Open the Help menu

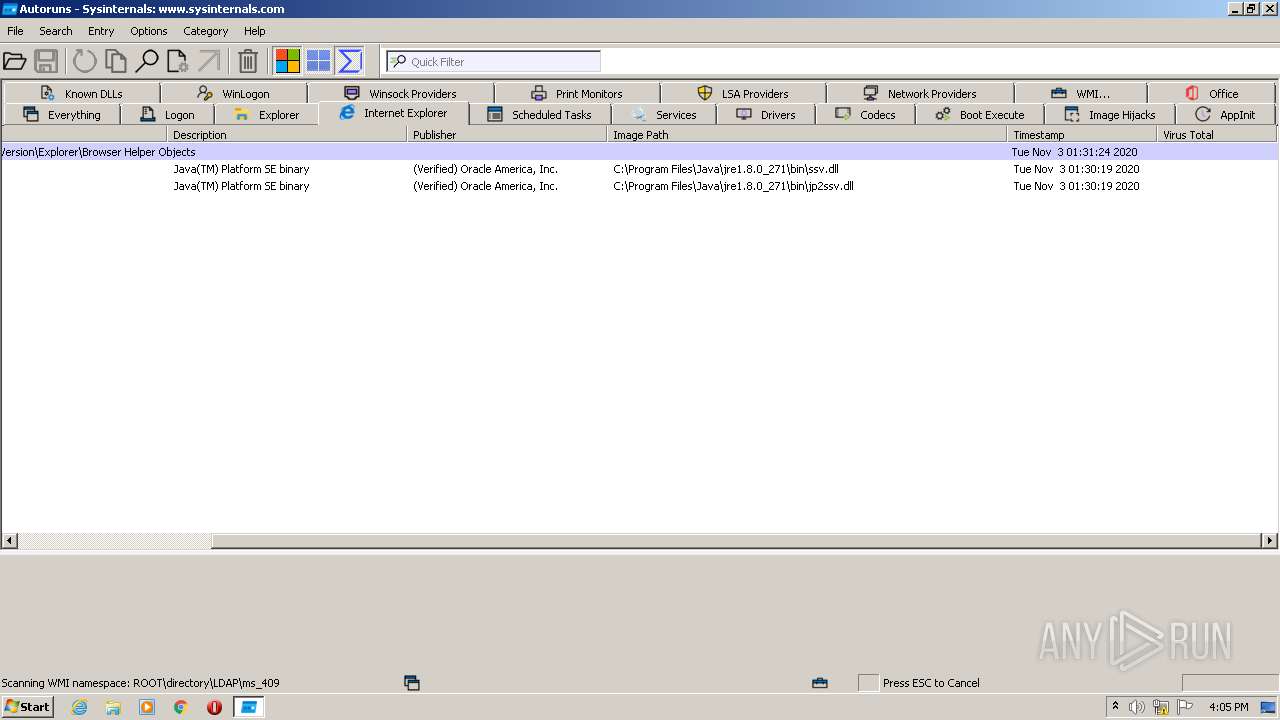pos(255,31)
